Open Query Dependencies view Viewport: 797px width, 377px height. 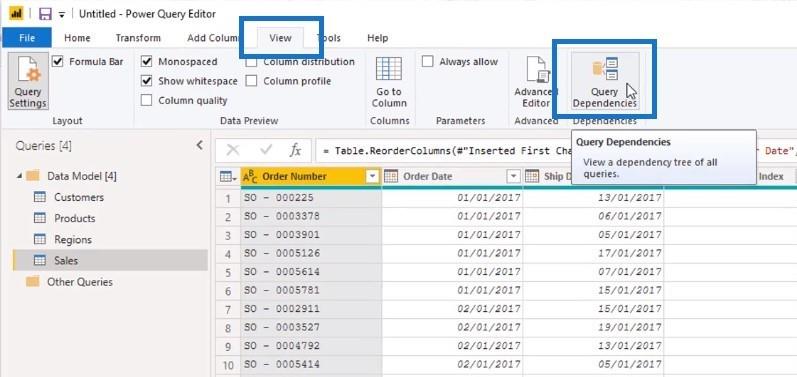[x=604, y=81]
